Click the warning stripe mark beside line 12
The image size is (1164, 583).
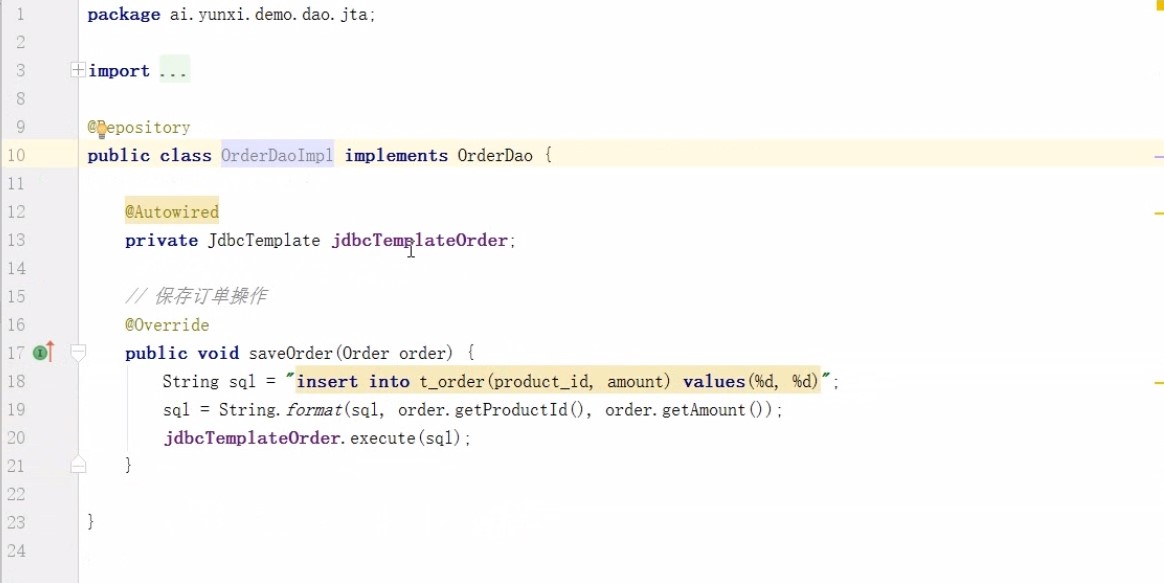[x=1159, y=213]
